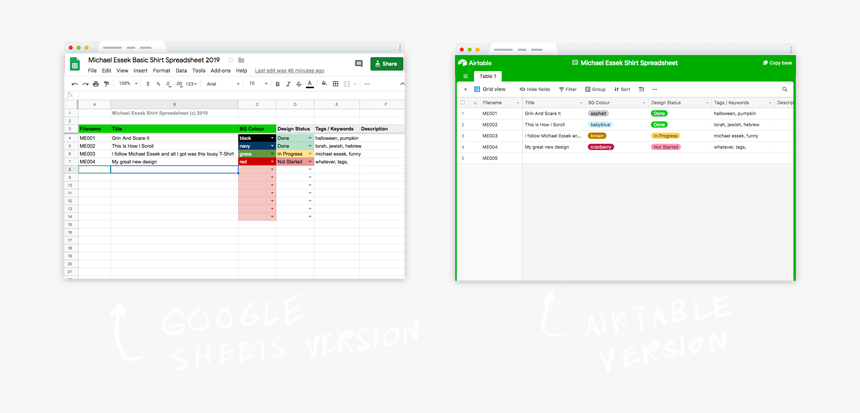The width and height of the screenshot is (860, 413).
Task: Open the font size 10 dropdown
Action: click(x=258, y=84)
